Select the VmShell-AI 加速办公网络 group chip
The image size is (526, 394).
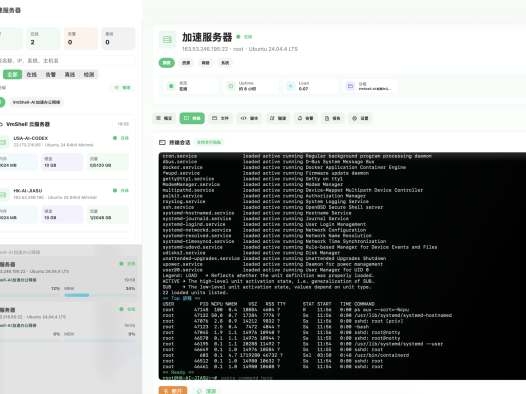(36, 102)
